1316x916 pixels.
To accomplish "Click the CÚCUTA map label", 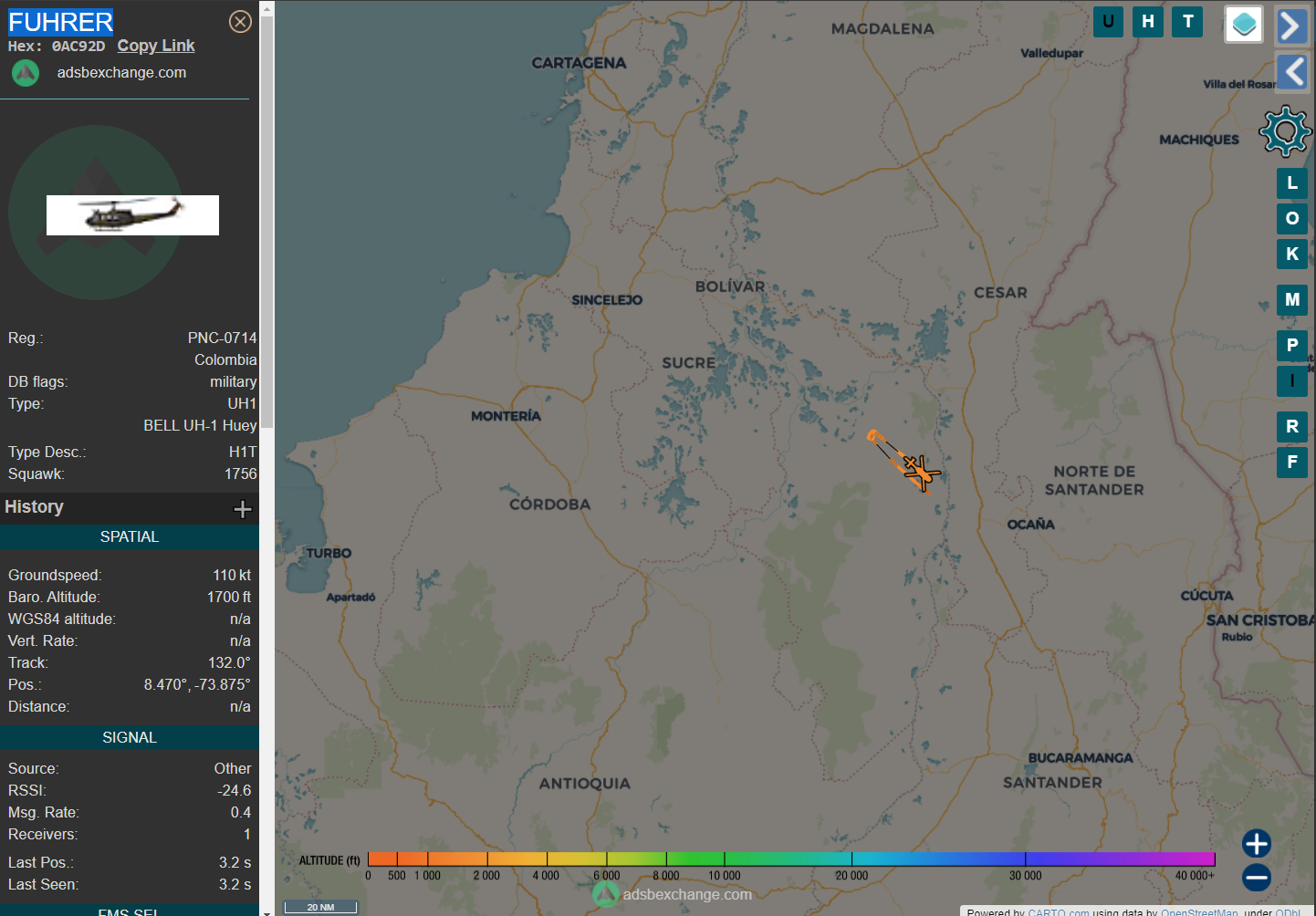I will tap(1207, 596).
